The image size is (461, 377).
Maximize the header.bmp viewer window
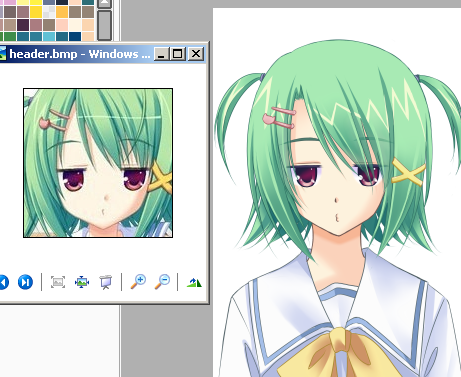[178, 54]
